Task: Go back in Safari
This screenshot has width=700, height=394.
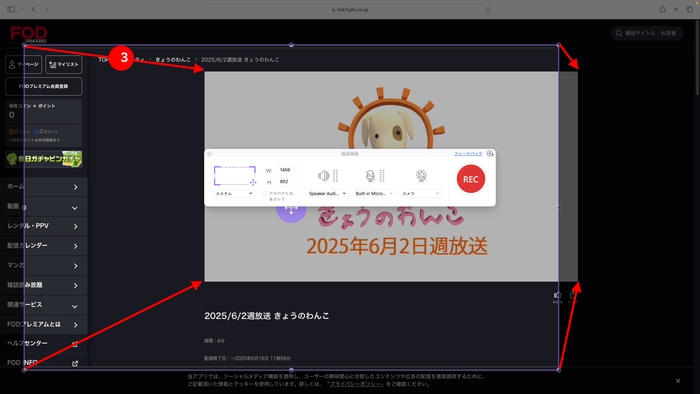Action: point(34,9)
